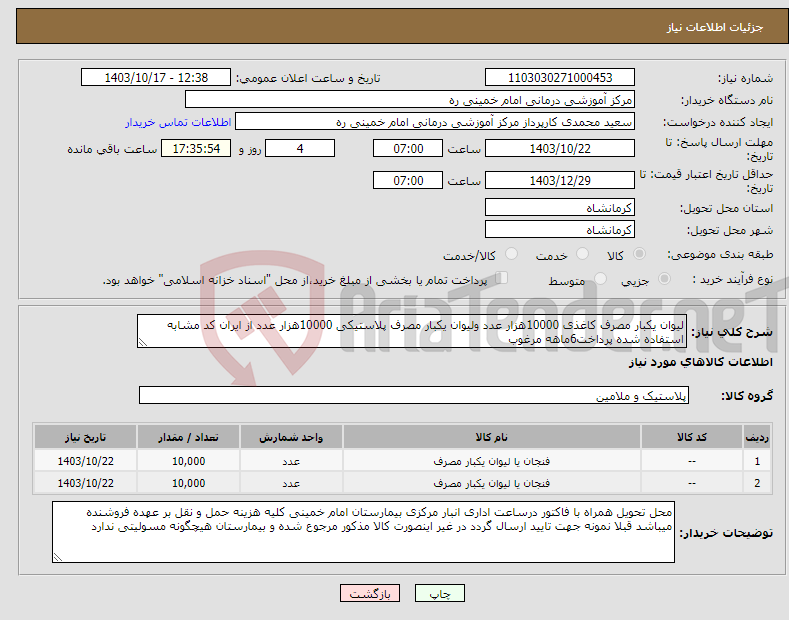
Task: Click need date 1403/10/22 in row 1
Action: pos(86,461)
